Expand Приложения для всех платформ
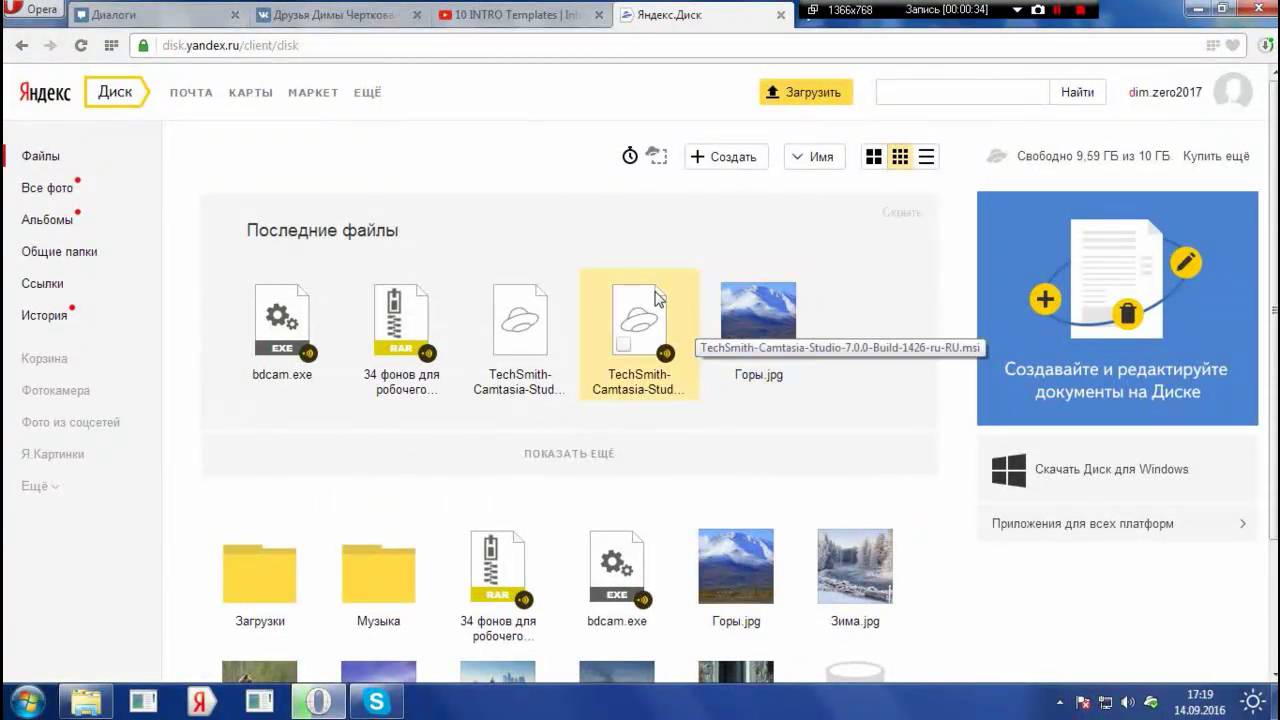1280x720 pixels. click(1117, 523)
